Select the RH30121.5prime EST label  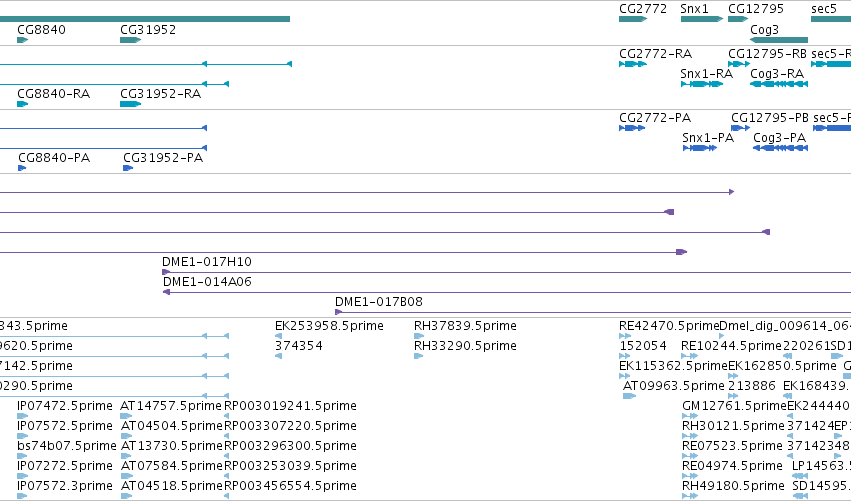[733, 426]
